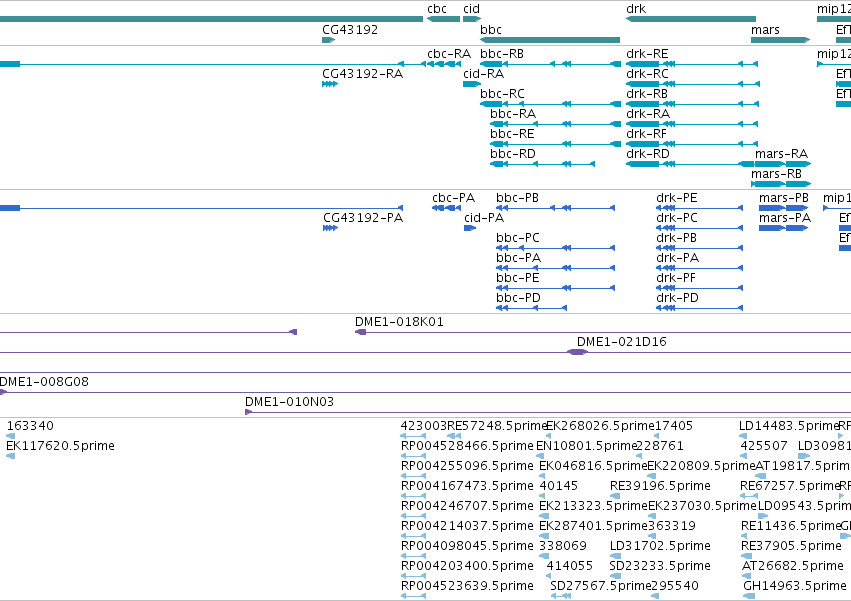This screenshot has height=601, width=851.
Task: Select the RP004523639.5prime EST
Action: pos(413,596)
